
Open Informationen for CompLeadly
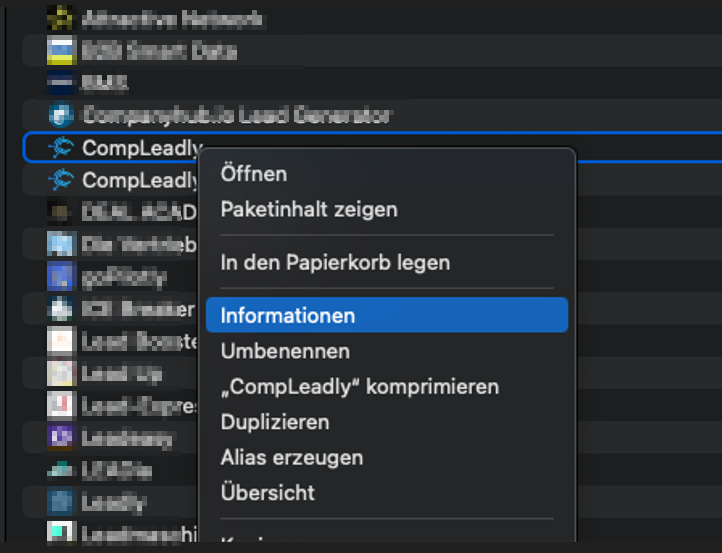(288, 315)
